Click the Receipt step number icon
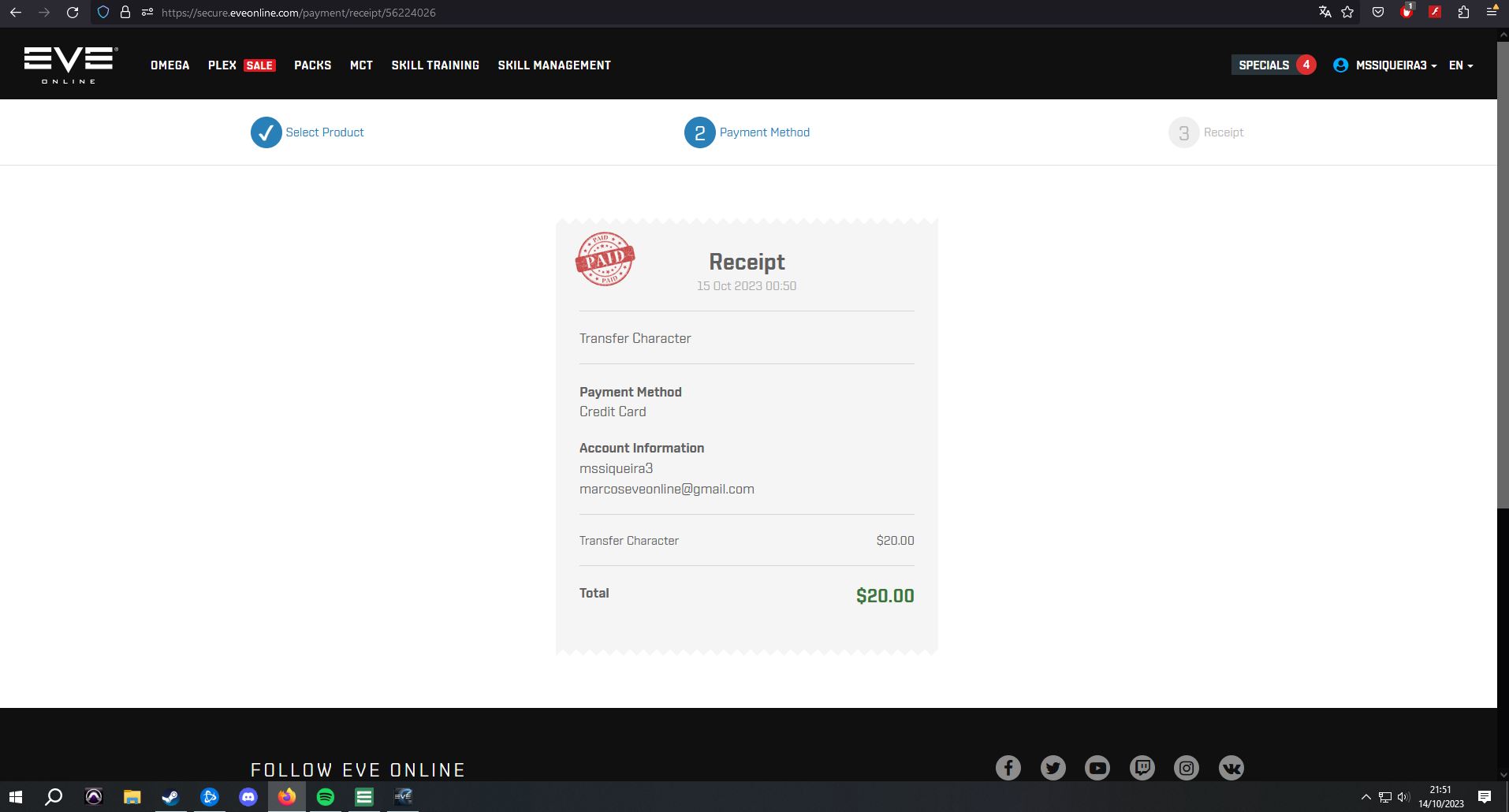The image size is (1509, 812). click(x=1184, y=132)
